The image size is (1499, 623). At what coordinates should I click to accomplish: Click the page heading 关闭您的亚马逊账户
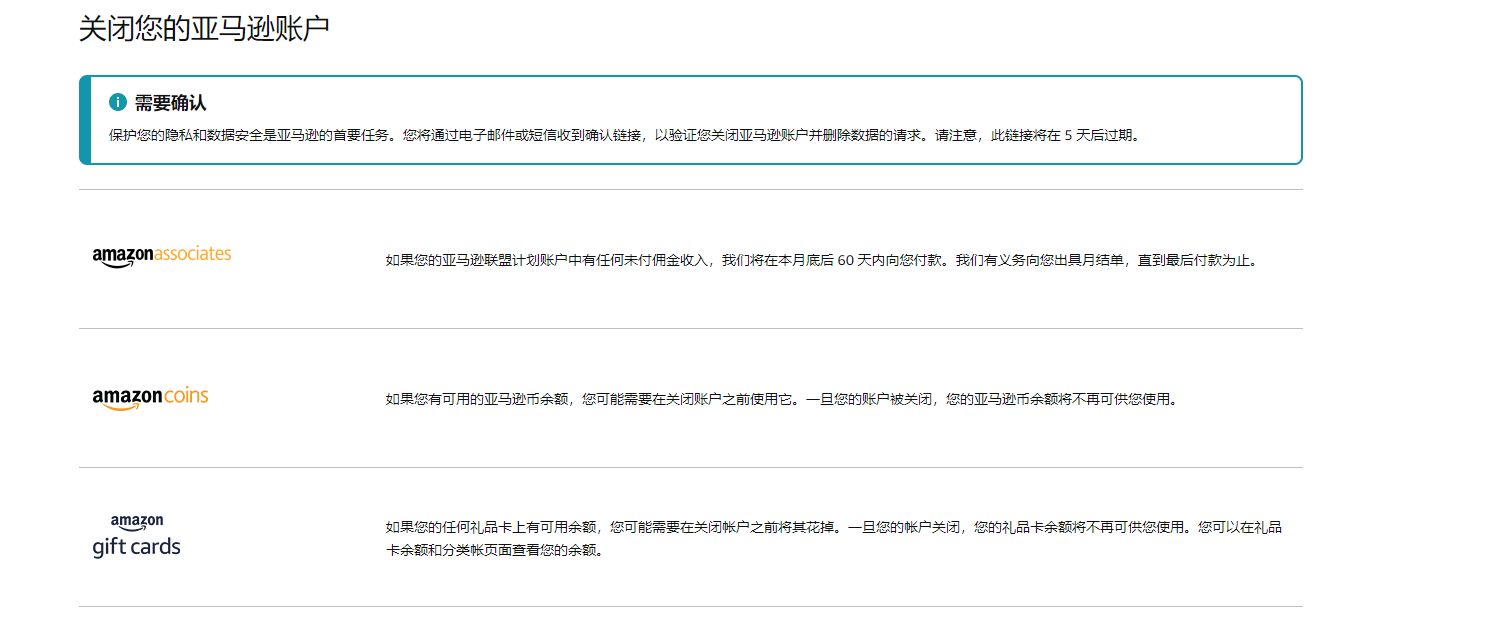(x=204, y=29)
